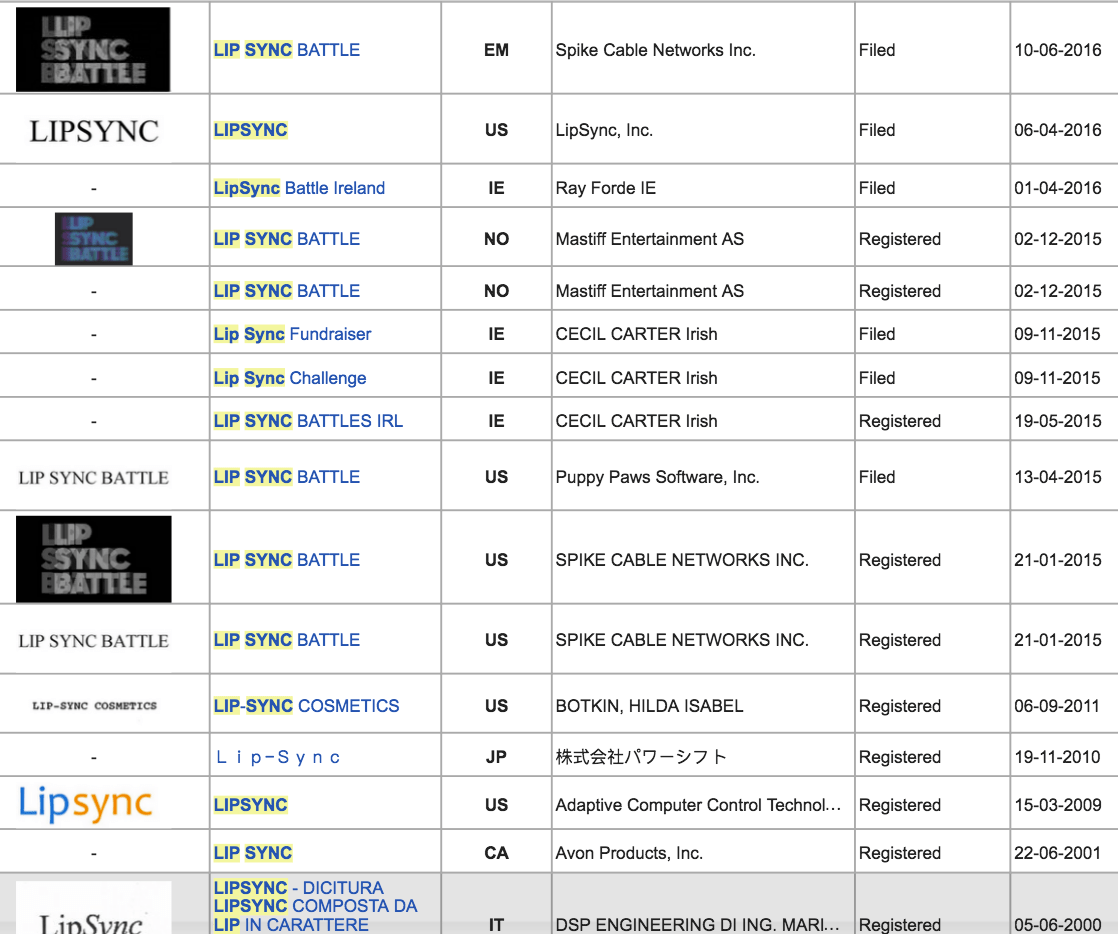1118x934 pixels.
Task: Open the LIPSYNC link for LipSync, Inc.
Action: pos(250,130)
